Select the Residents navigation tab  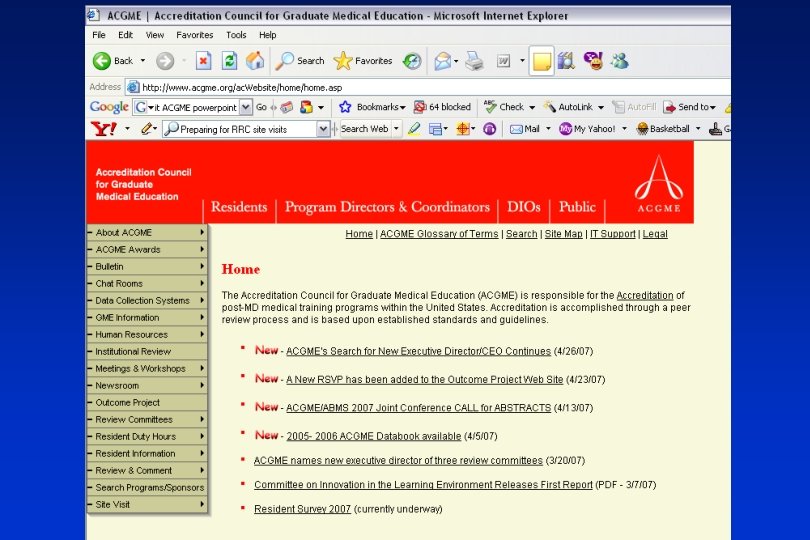tap(239, 207)
